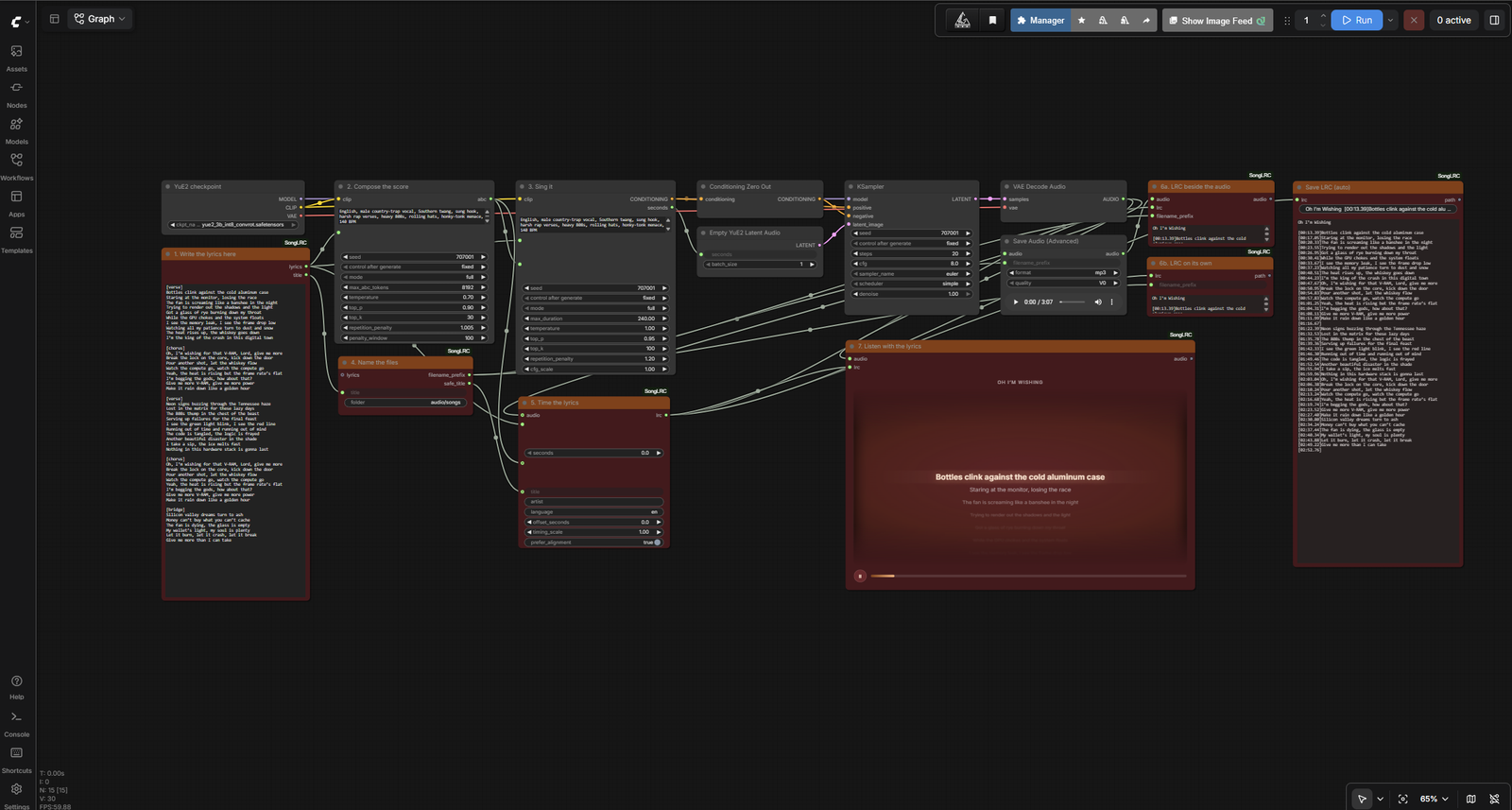This screenshot has width=1512, height=810.
Task: Click the artist field in Time the lyrics
Action: pos(593,502)
